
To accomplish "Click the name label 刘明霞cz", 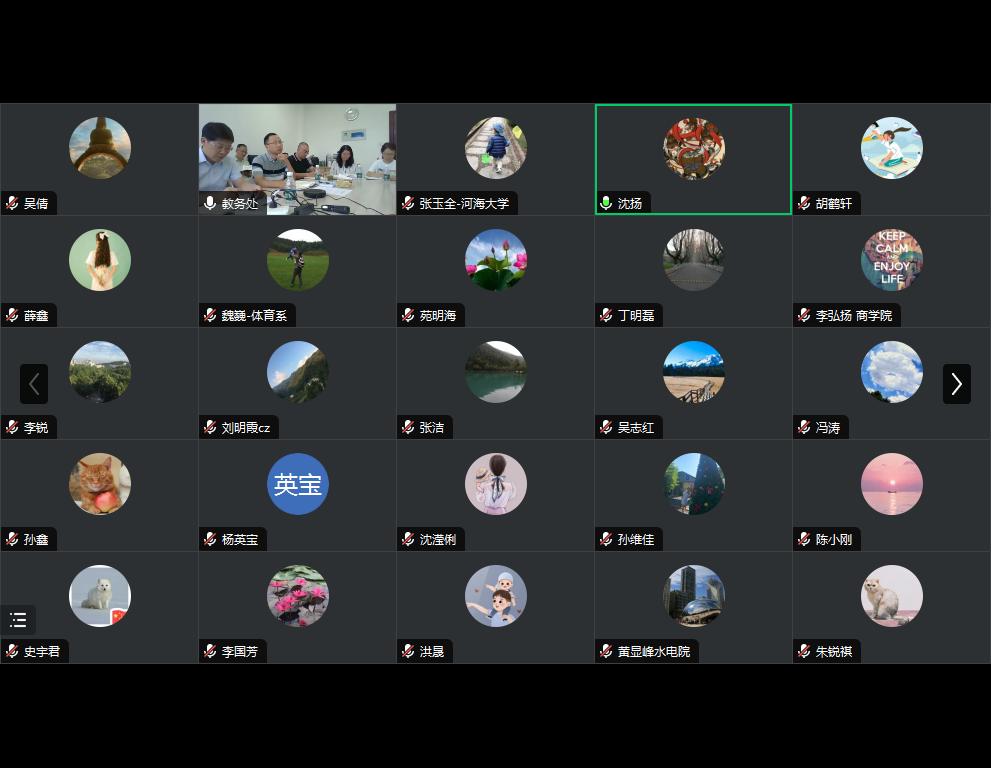I will pyautogui.click(x=245, y=427).
